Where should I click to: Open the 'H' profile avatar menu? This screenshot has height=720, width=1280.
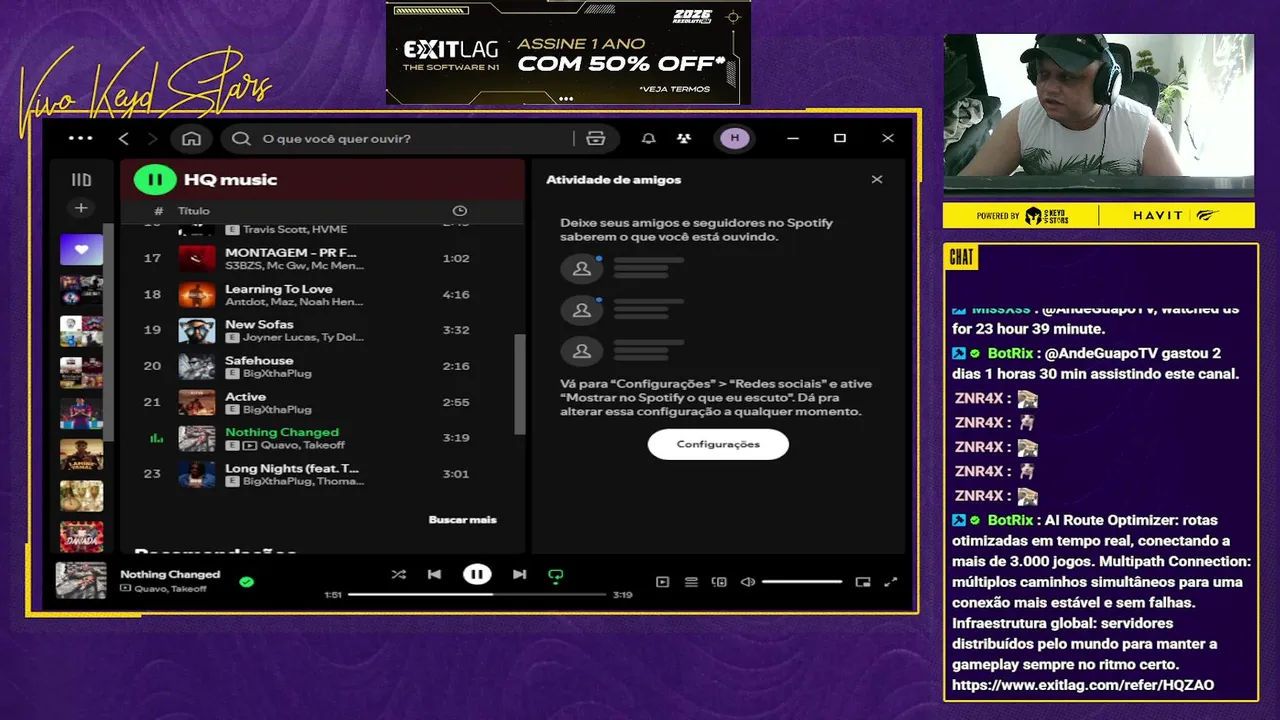[x=735, y=139]
